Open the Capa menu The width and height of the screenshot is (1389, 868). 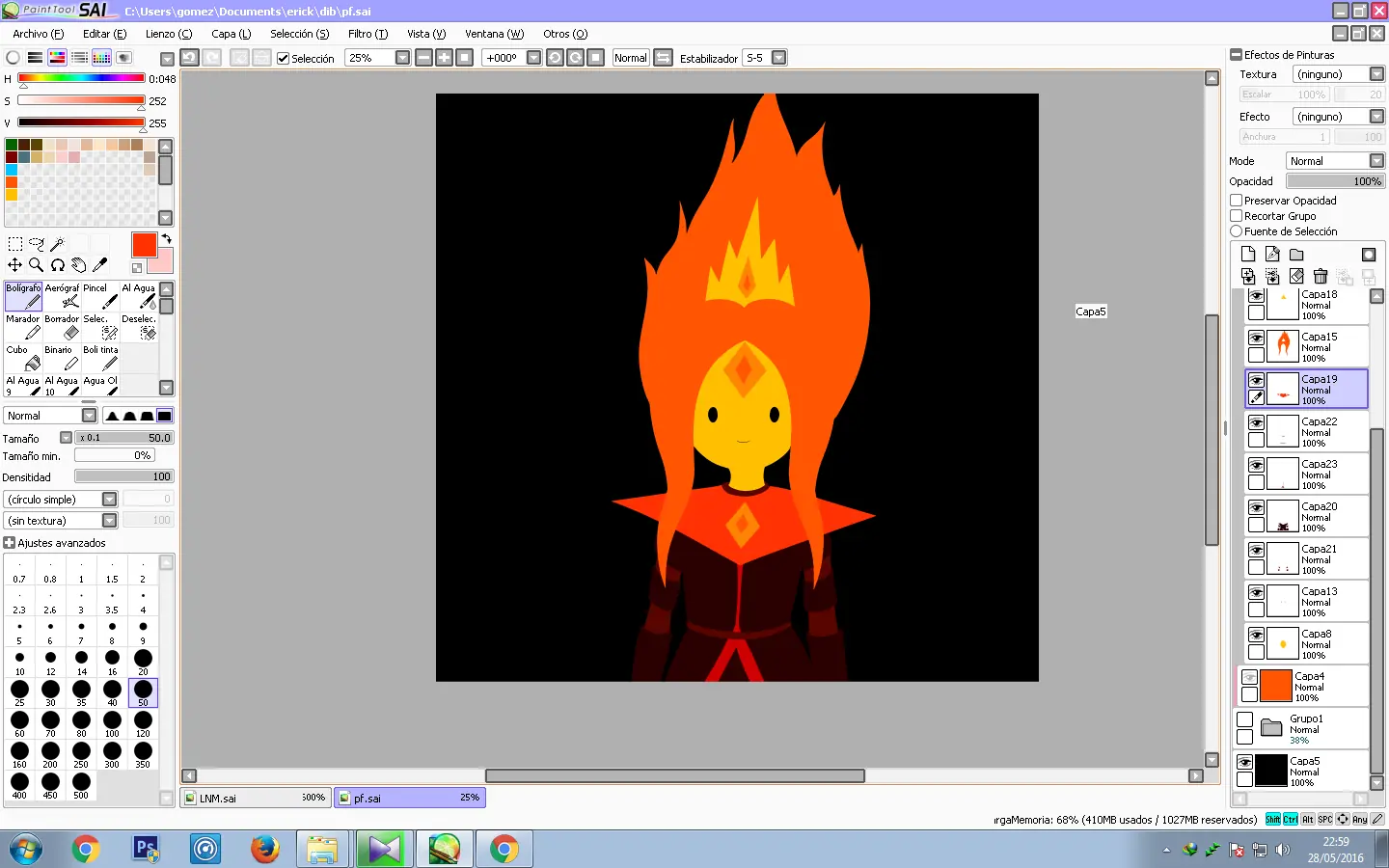click(x=231, y=34)
